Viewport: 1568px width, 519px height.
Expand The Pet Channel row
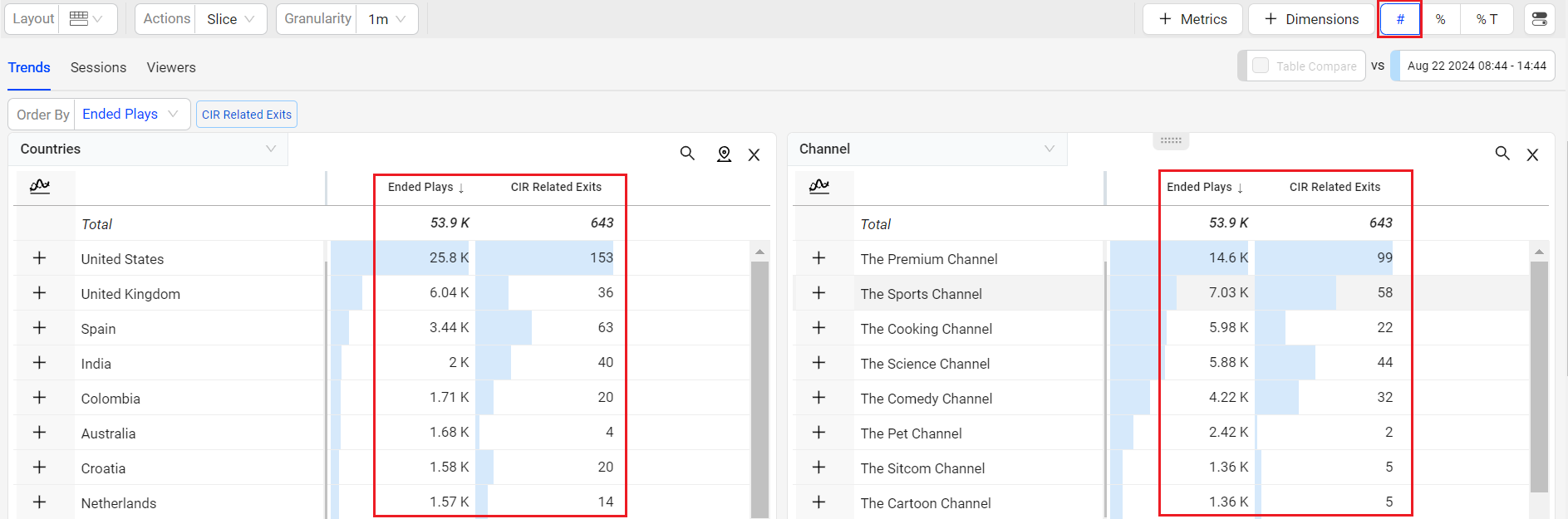pos(818,433)
